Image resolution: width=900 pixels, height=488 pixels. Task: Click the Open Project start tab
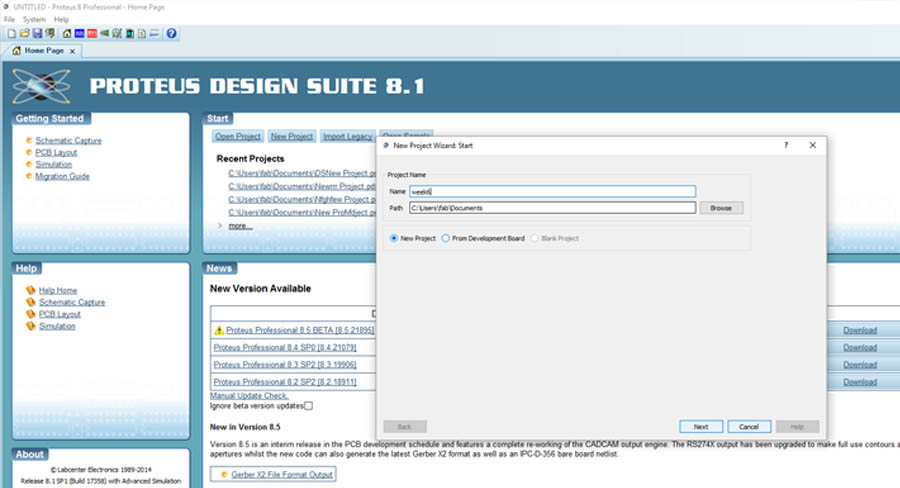(x=238, y=136)
